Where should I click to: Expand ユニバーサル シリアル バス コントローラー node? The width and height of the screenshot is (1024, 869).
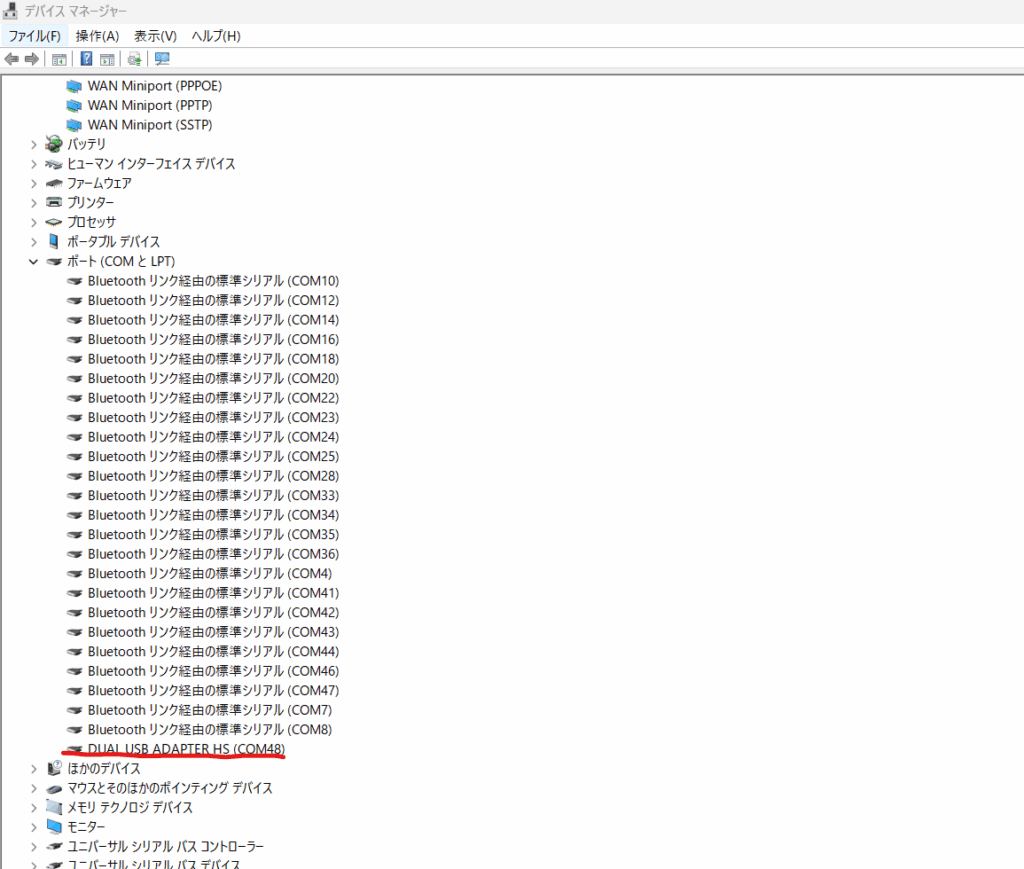(x=33, y=847)
